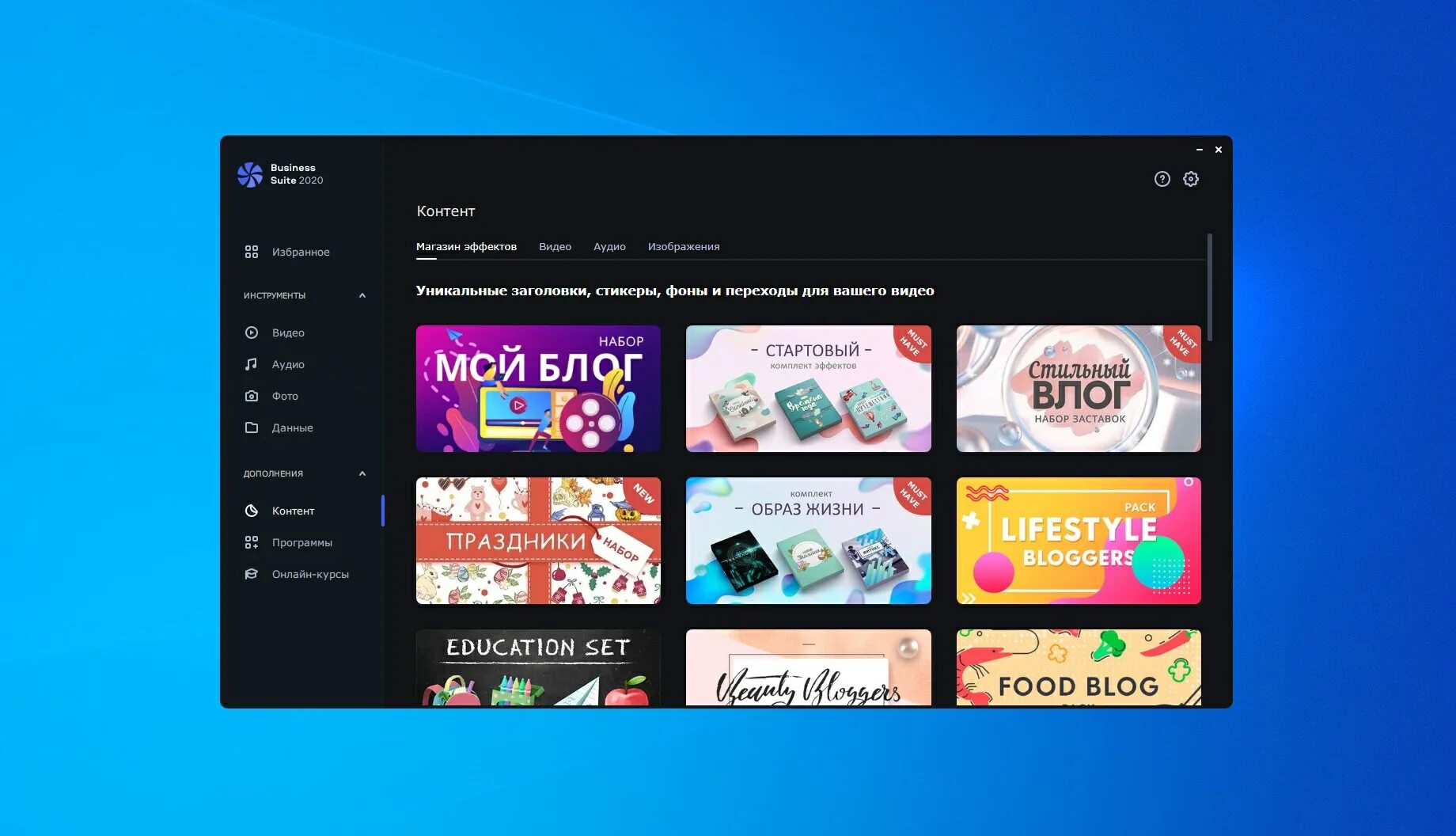Click the Контент pie chart icon
This screenshot has width=1456, height=836.
[x=252, y=511]
